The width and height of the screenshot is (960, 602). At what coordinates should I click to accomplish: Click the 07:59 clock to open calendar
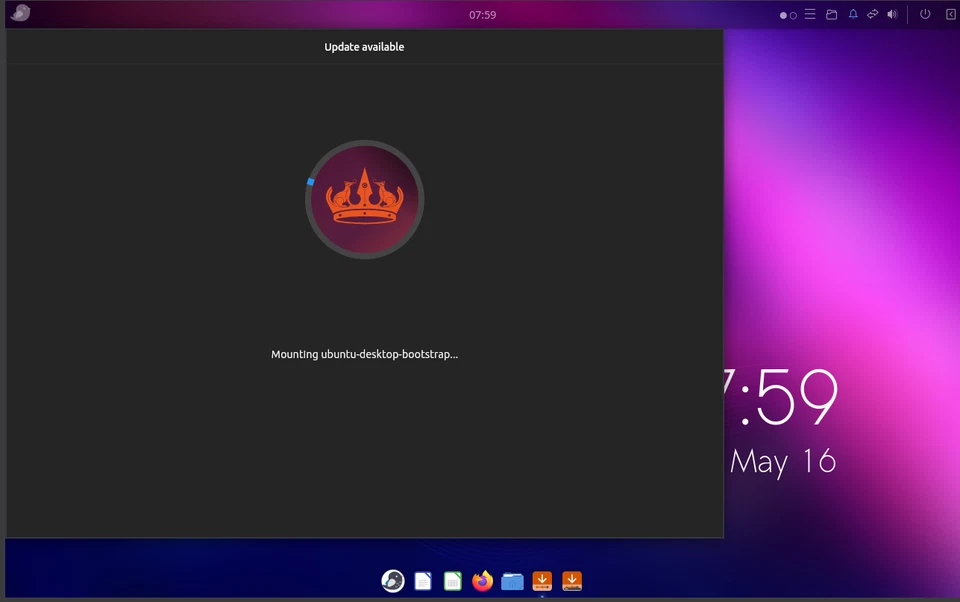click(482, 14)
